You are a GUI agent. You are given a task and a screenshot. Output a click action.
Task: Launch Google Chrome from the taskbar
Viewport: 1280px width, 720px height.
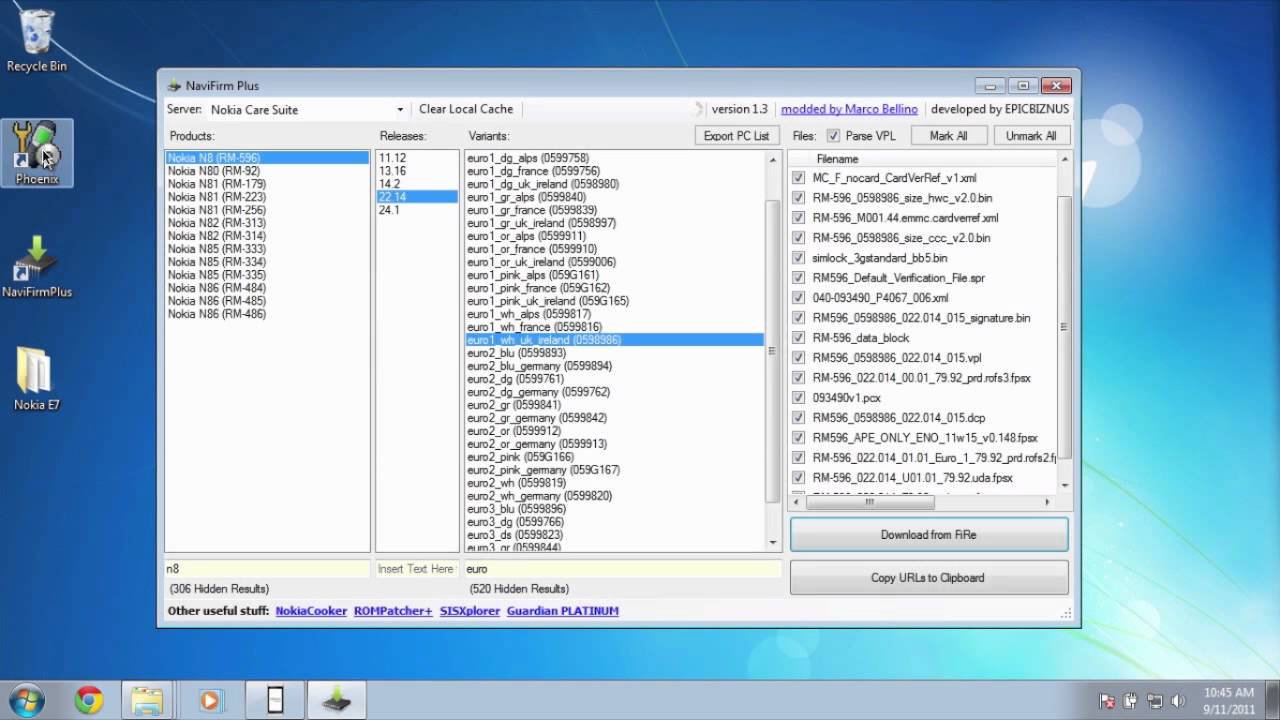89,700
